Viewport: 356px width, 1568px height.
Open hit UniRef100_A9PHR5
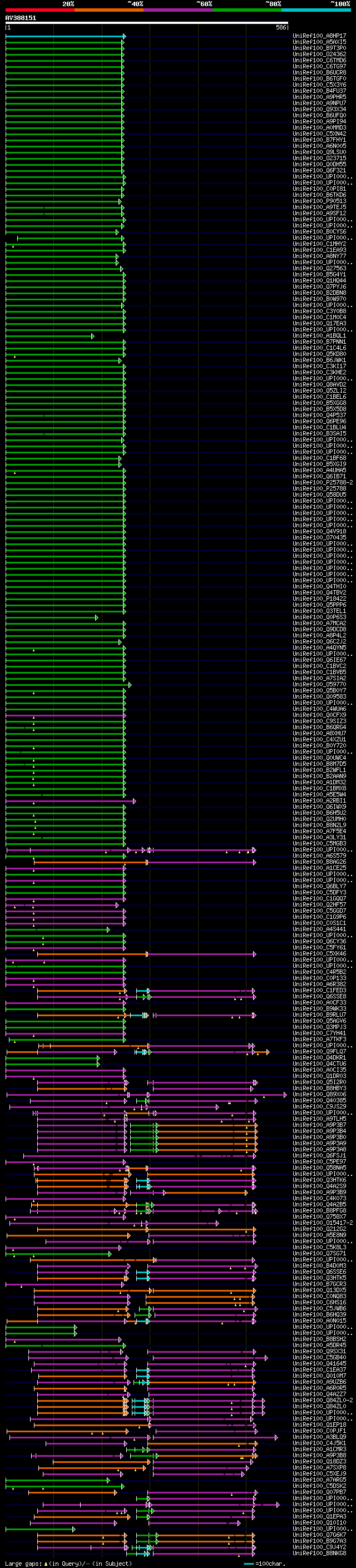pos(319,97)
